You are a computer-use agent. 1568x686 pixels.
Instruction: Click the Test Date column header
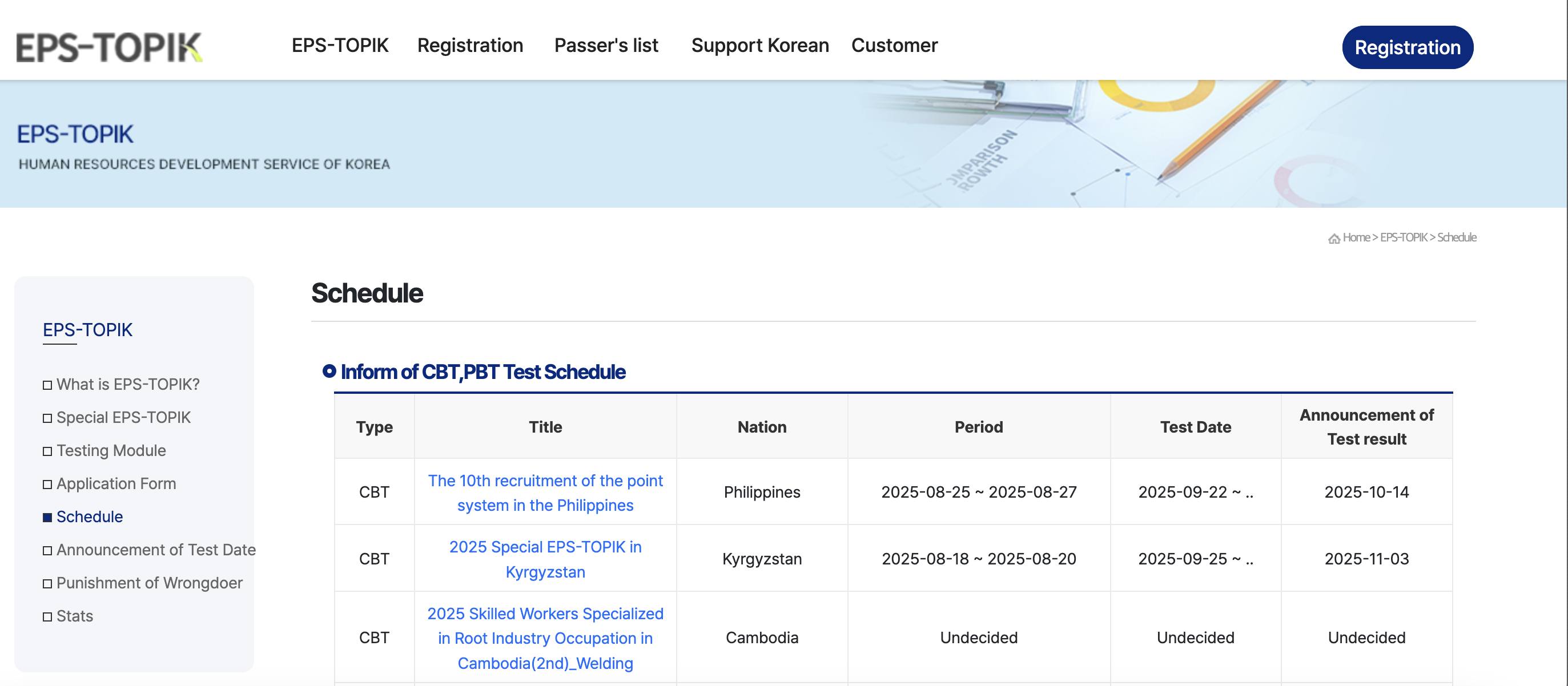1196,427
